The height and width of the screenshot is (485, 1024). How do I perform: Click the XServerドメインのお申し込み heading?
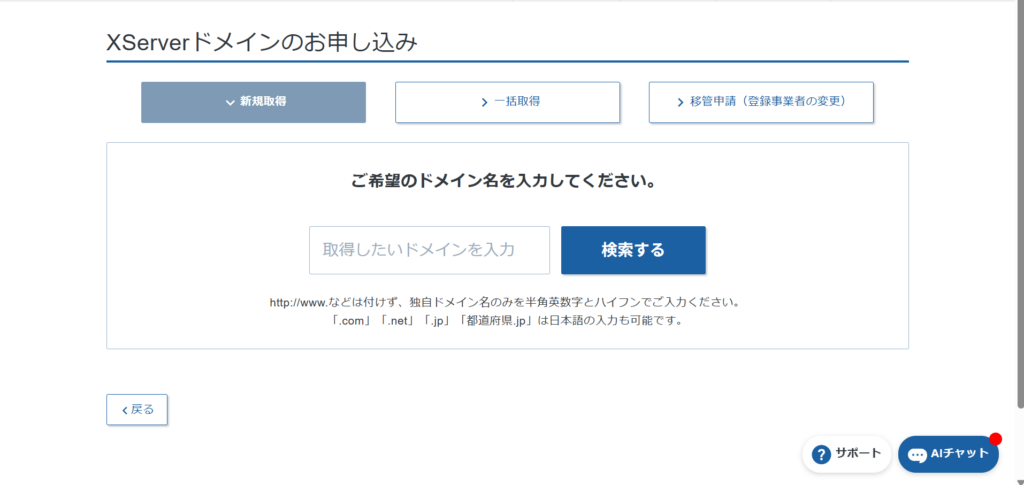click(x=261, y=42)
